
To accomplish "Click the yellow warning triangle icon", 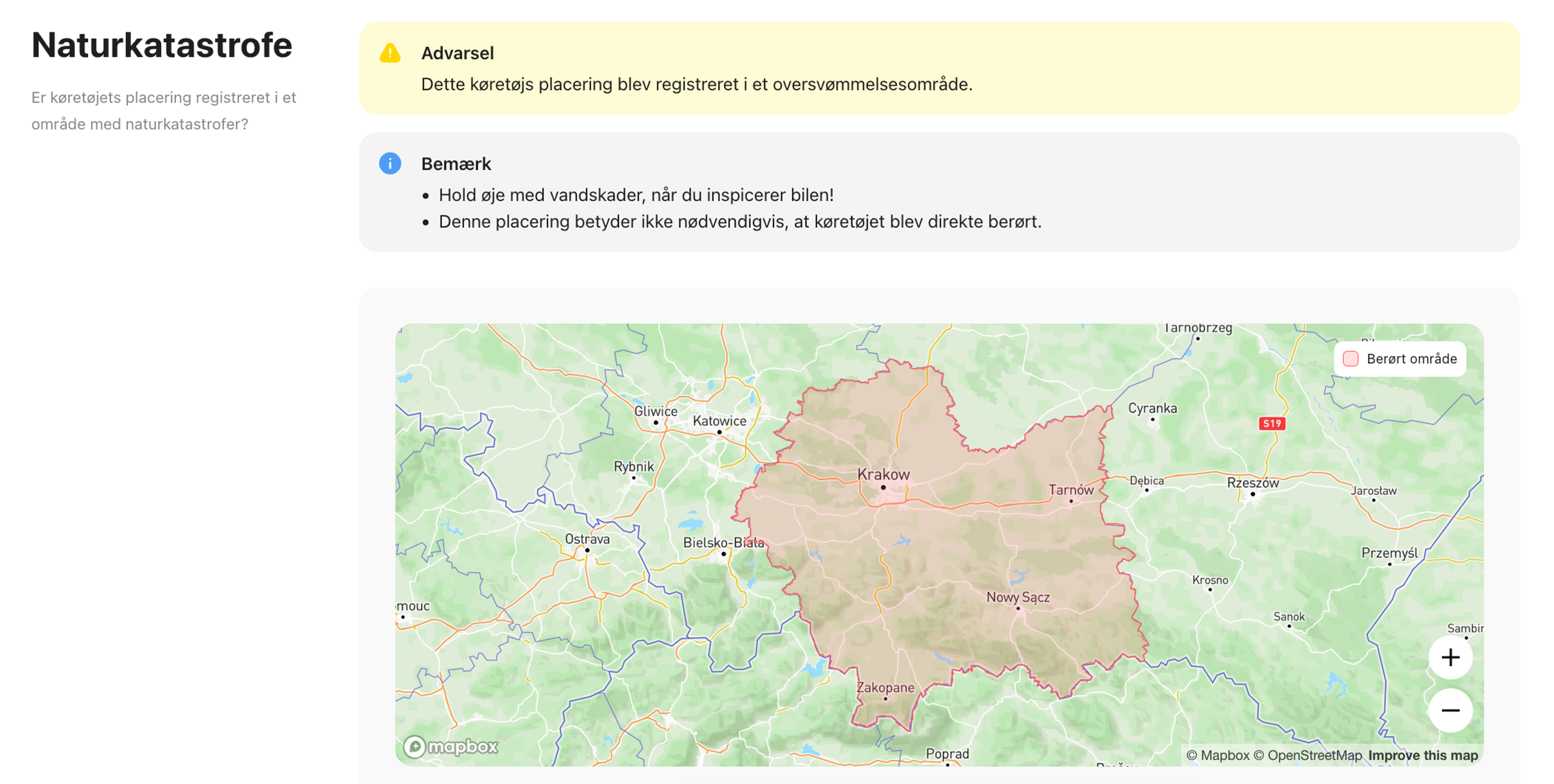I will [x=390, y=53].
